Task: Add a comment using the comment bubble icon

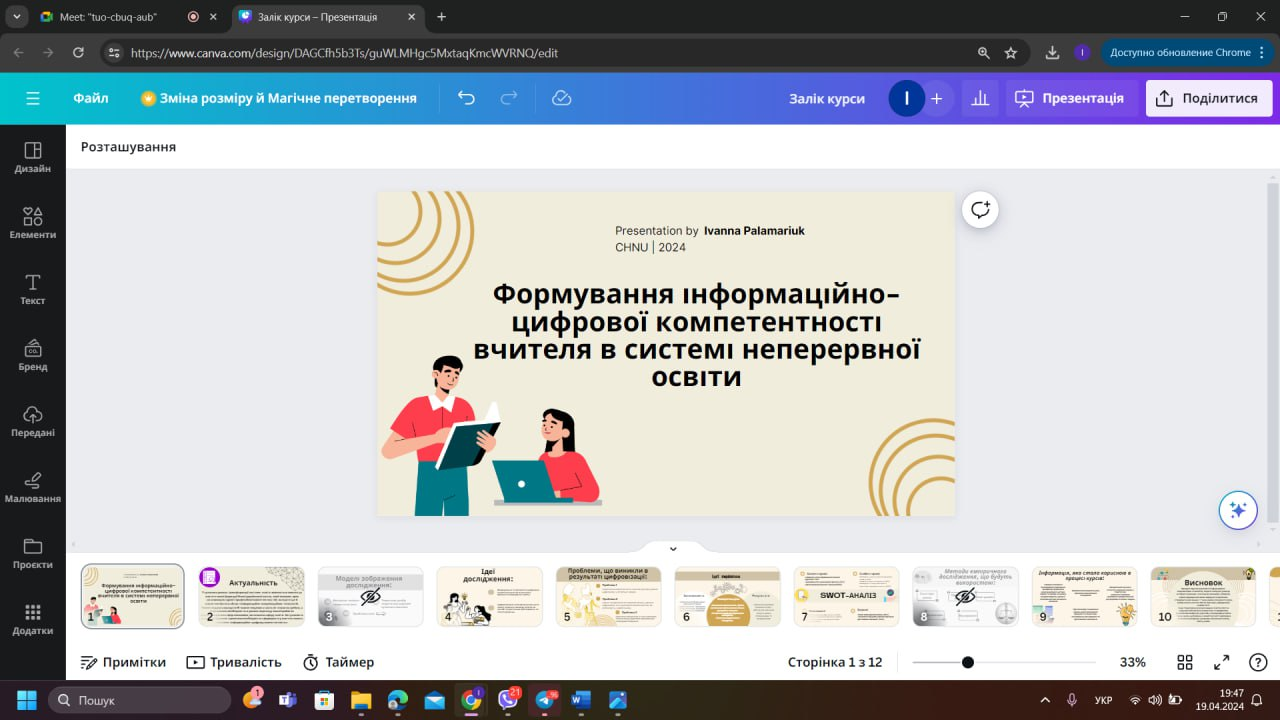Action: 980,209
